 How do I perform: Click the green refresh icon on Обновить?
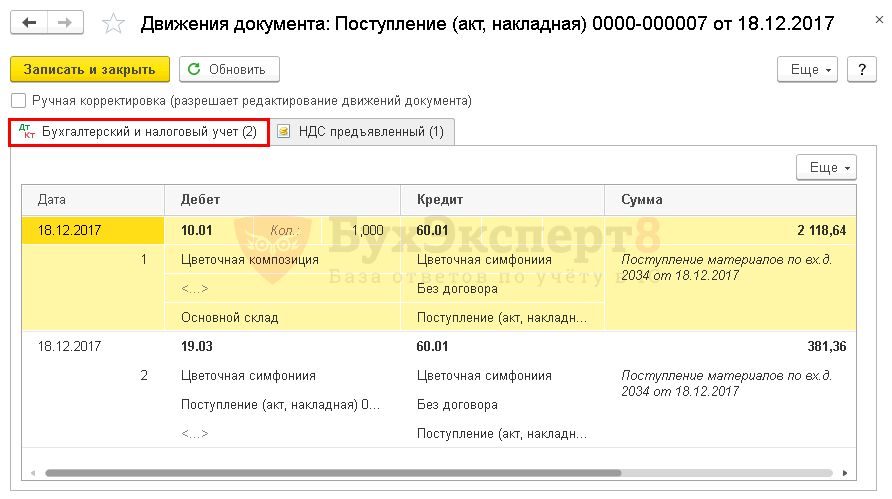click(x=195, y=69)
